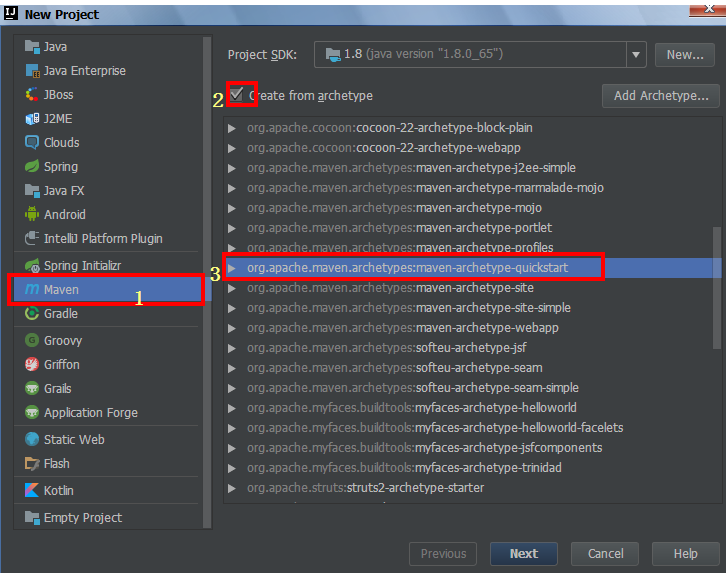Select the Kotlin project type
The width and height of the screenshot is (726, 573).
point(106,490)
